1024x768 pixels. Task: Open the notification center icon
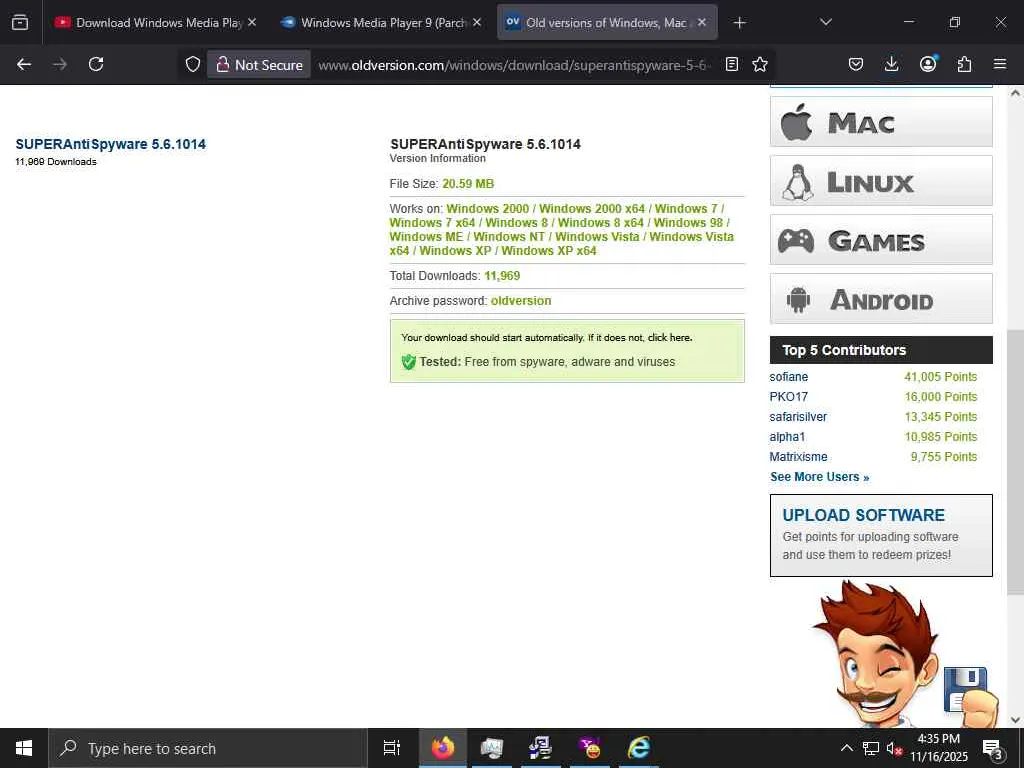pos(993,748)
